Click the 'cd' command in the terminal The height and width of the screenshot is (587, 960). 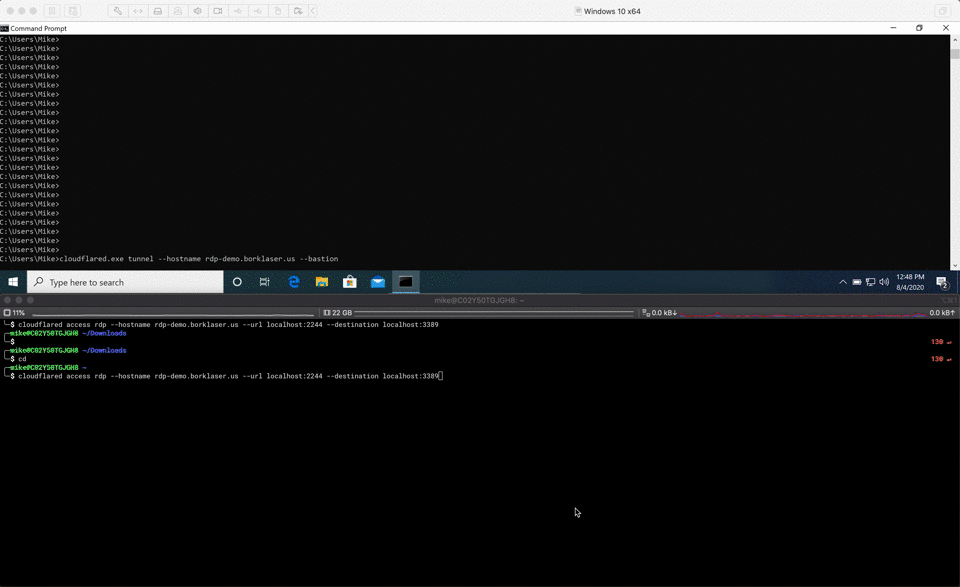pyautogui.click(x=22, y=359)
